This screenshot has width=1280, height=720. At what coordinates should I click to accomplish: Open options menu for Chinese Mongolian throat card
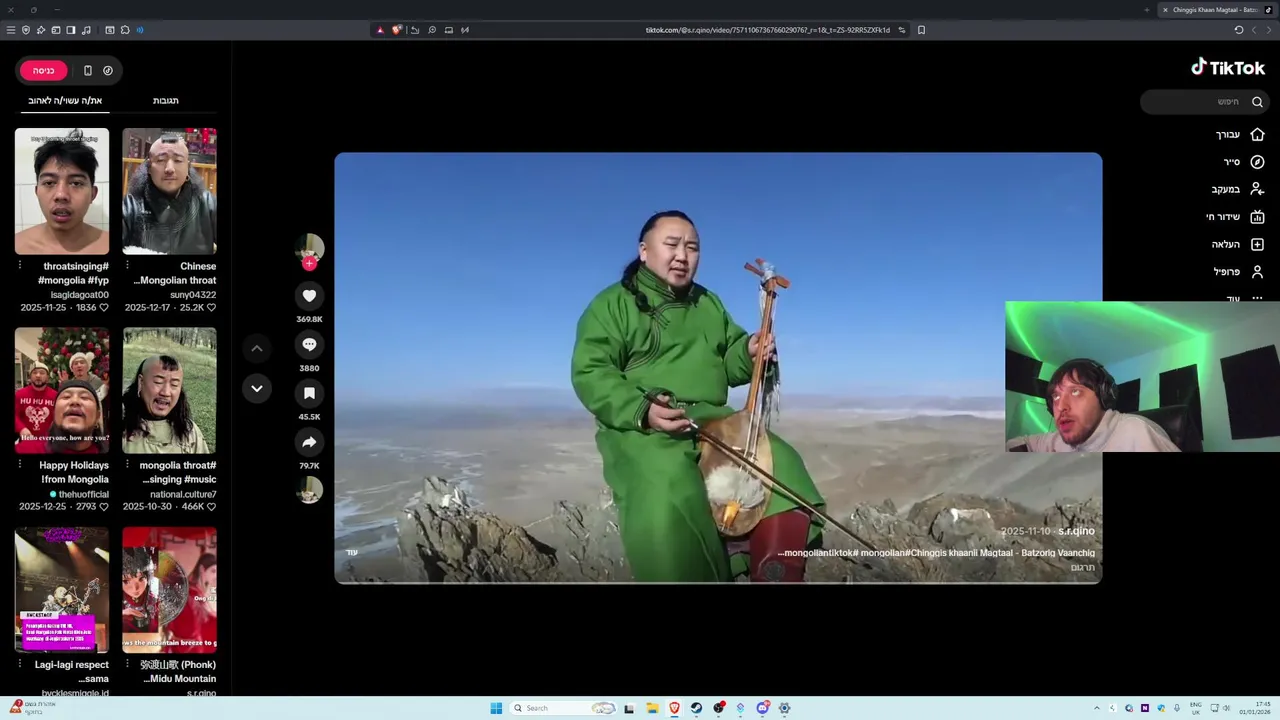127,266
